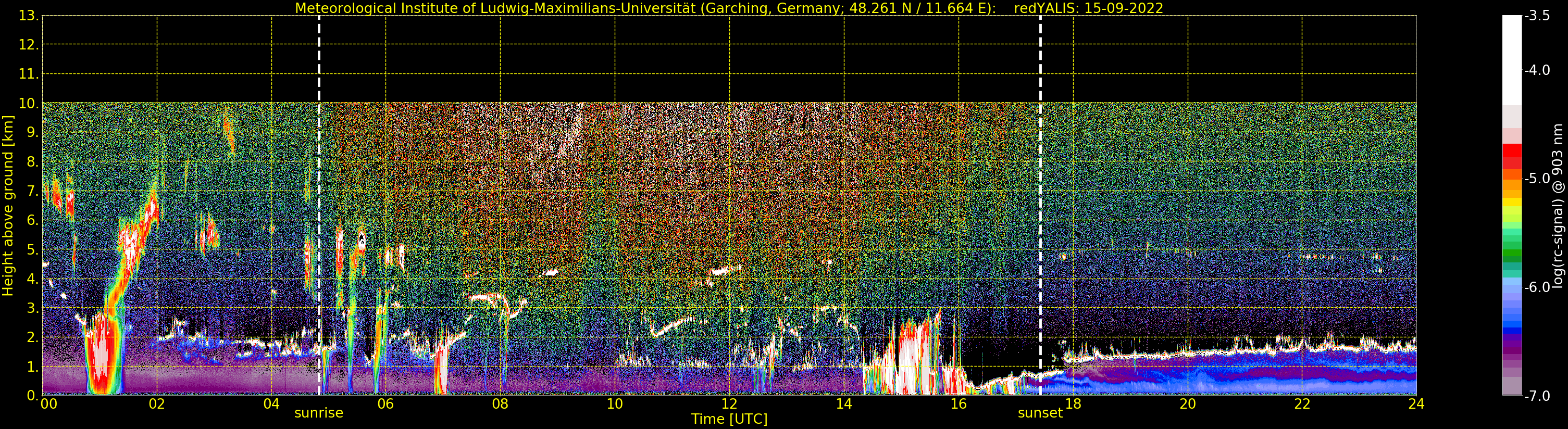Click the time-axis tick label '14'
The width and height of the screenshot is (1568, 429).
(844, 403)
